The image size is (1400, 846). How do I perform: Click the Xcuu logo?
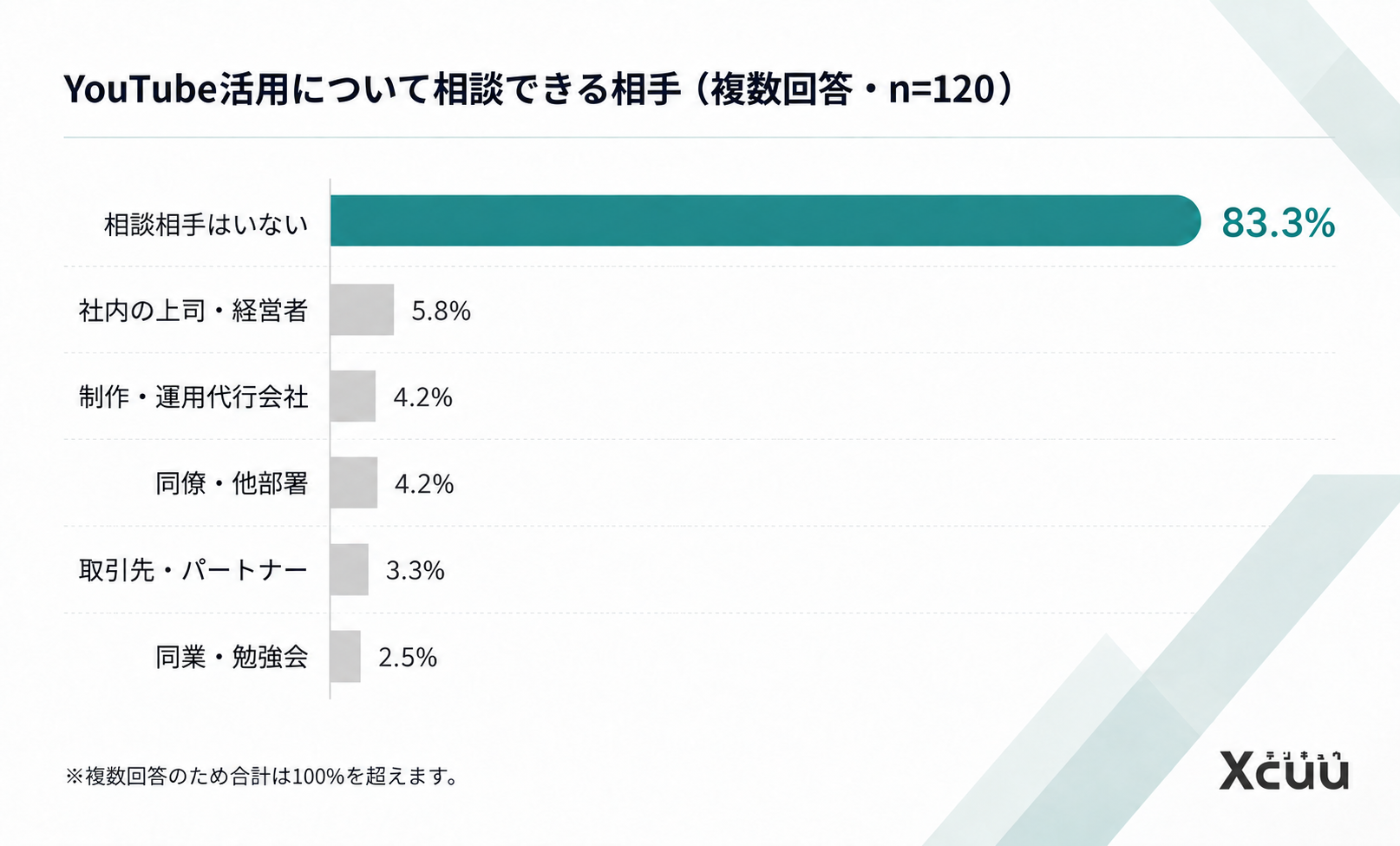tap(1284, 770)
